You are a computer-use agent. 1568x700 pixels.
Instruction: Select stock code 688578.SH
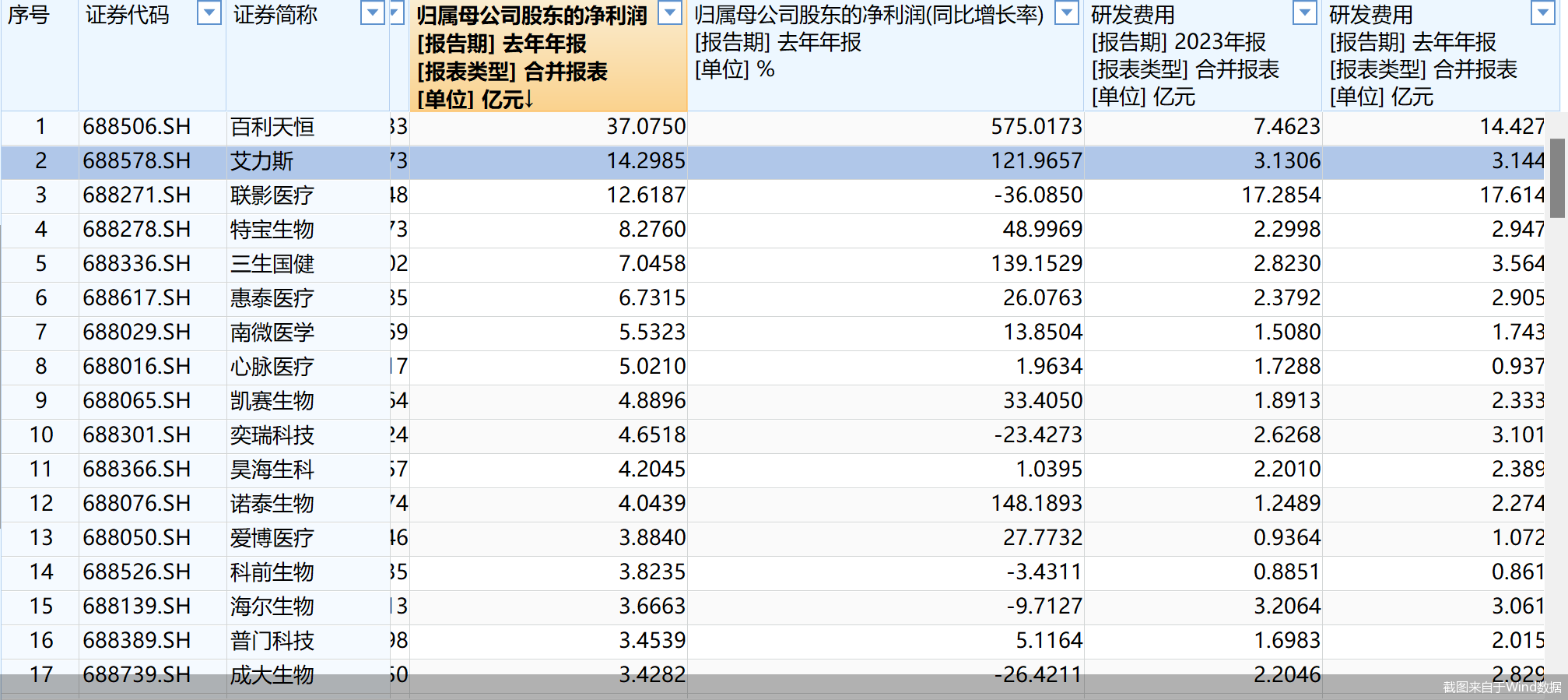137,161
